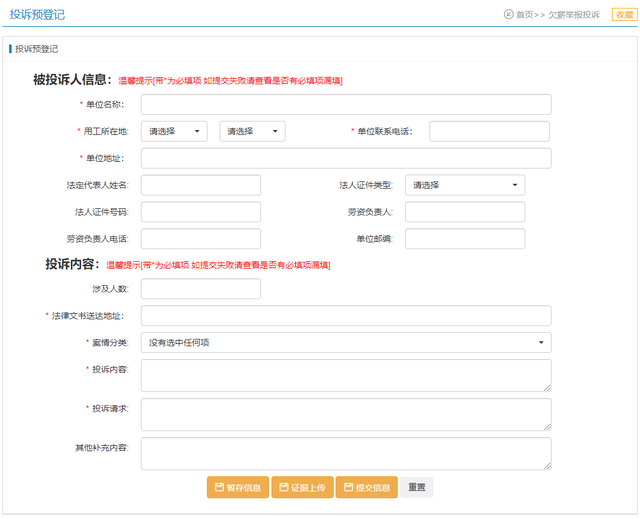Click the 单位地址 input field

click(346, 158)
